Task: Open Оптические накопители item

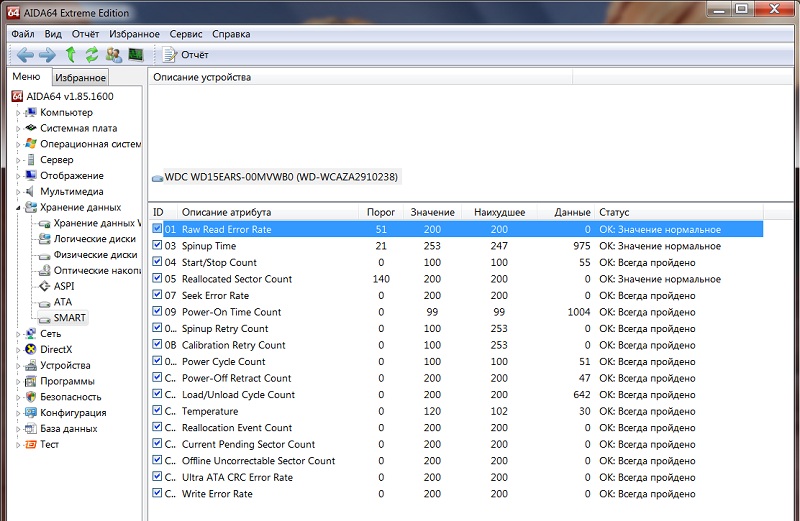Action: pyautogui.click(x=97, y=270)
